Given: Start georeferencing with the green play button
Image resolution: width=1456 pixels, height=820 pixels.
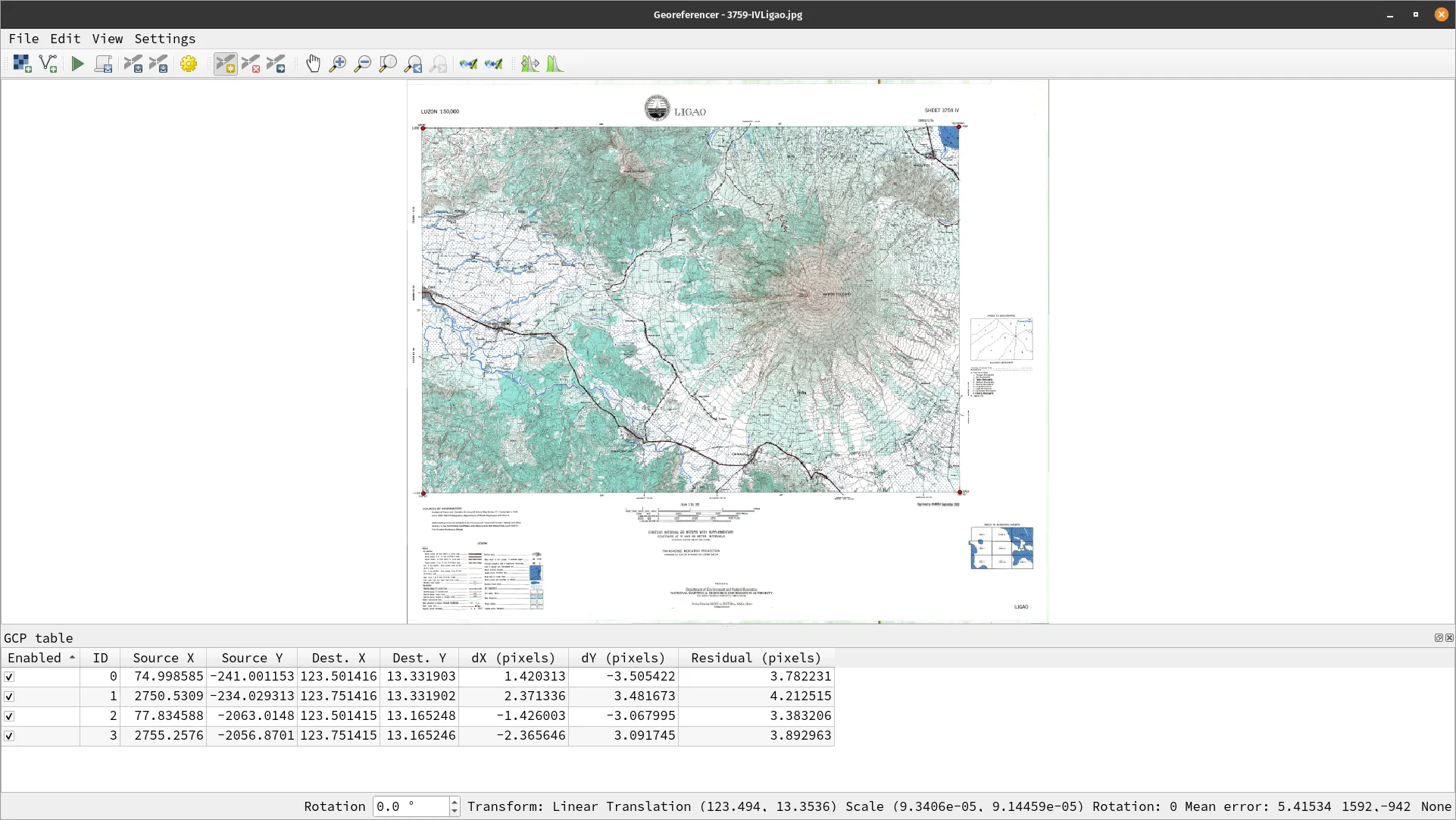Looking at the screenshot, I should click(77, 64).
